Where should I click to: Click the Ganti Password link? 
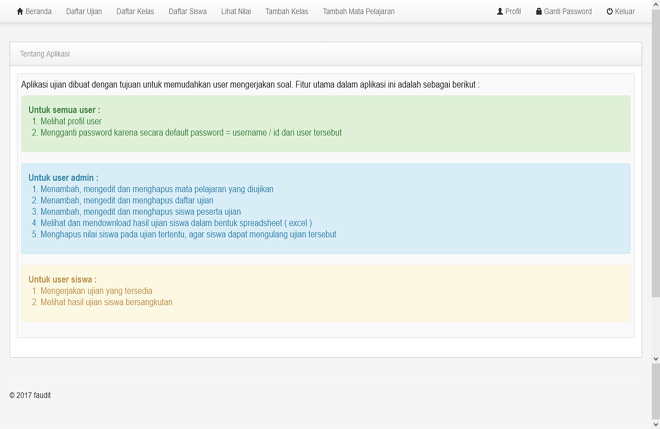pos(567,11)
